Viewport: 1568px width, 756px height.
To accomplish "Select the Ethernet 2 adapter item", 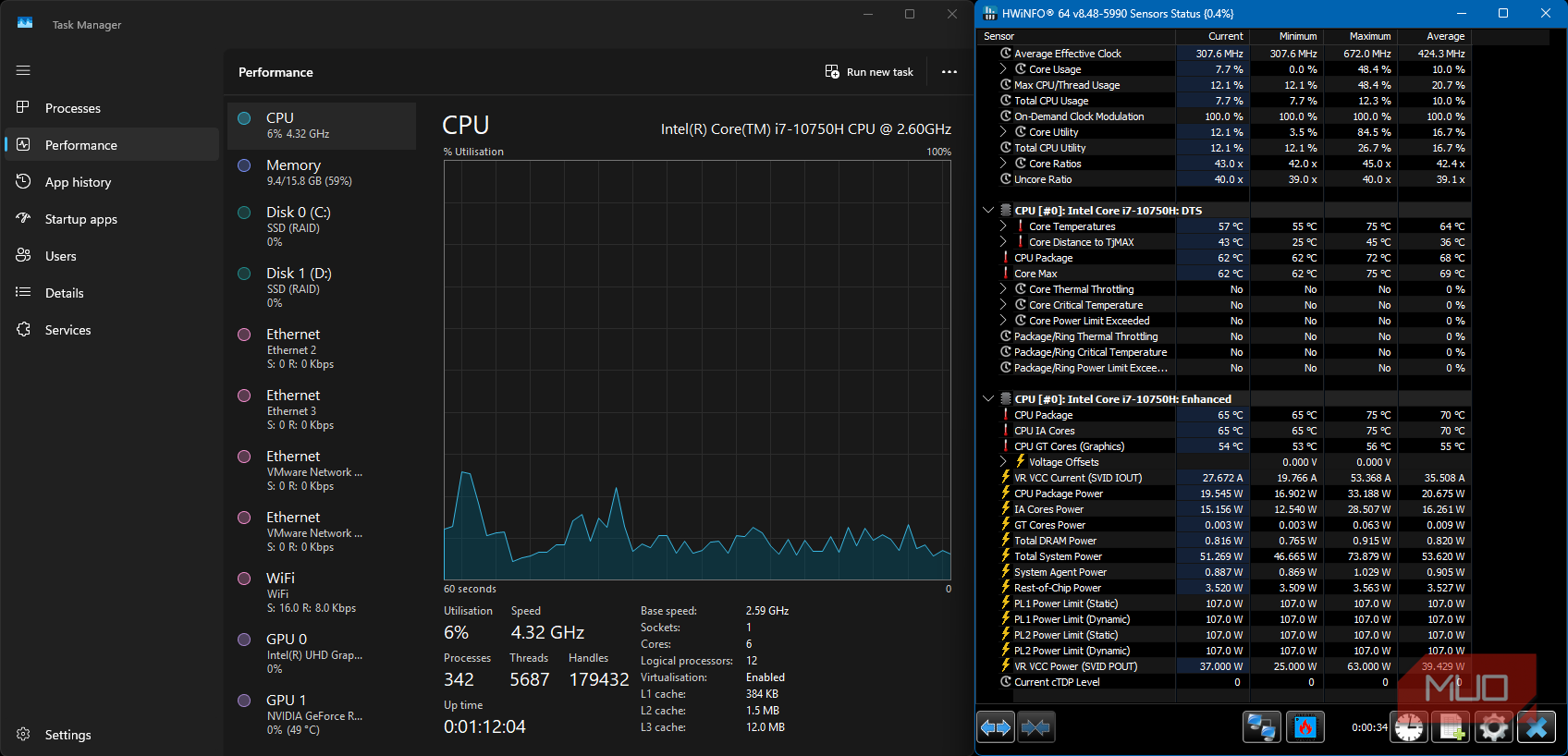I will pos(322,348).
